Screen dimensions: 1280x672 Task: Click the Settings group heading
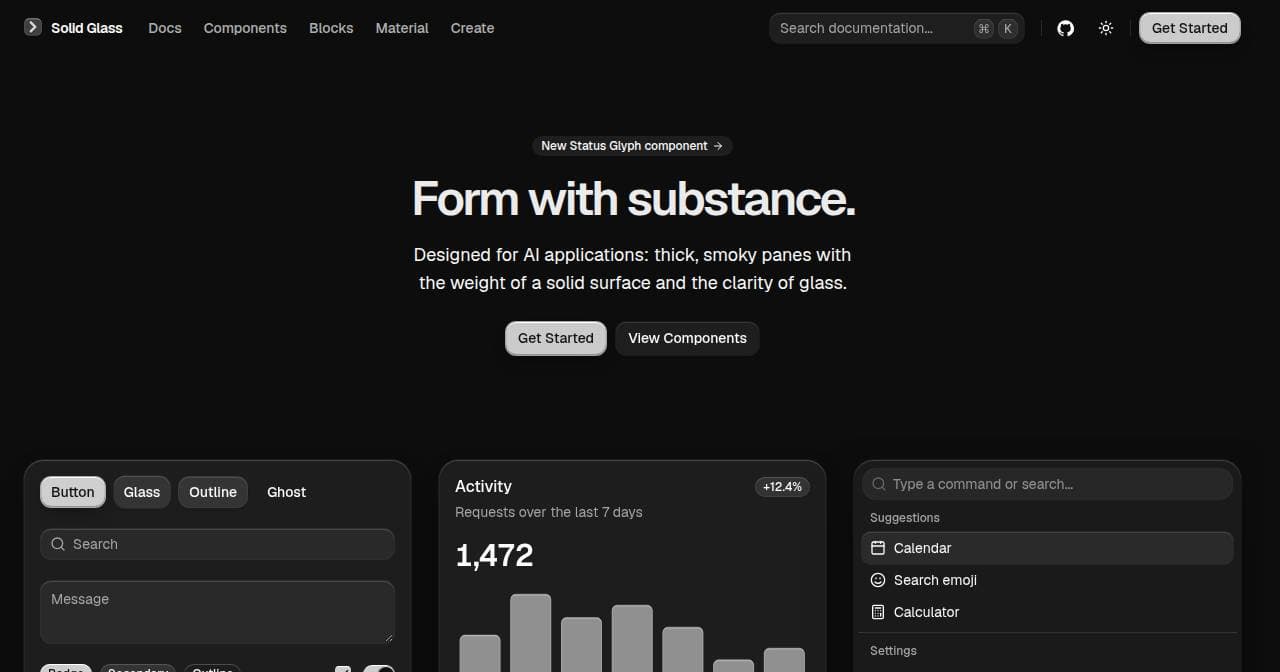click(893, 651)
